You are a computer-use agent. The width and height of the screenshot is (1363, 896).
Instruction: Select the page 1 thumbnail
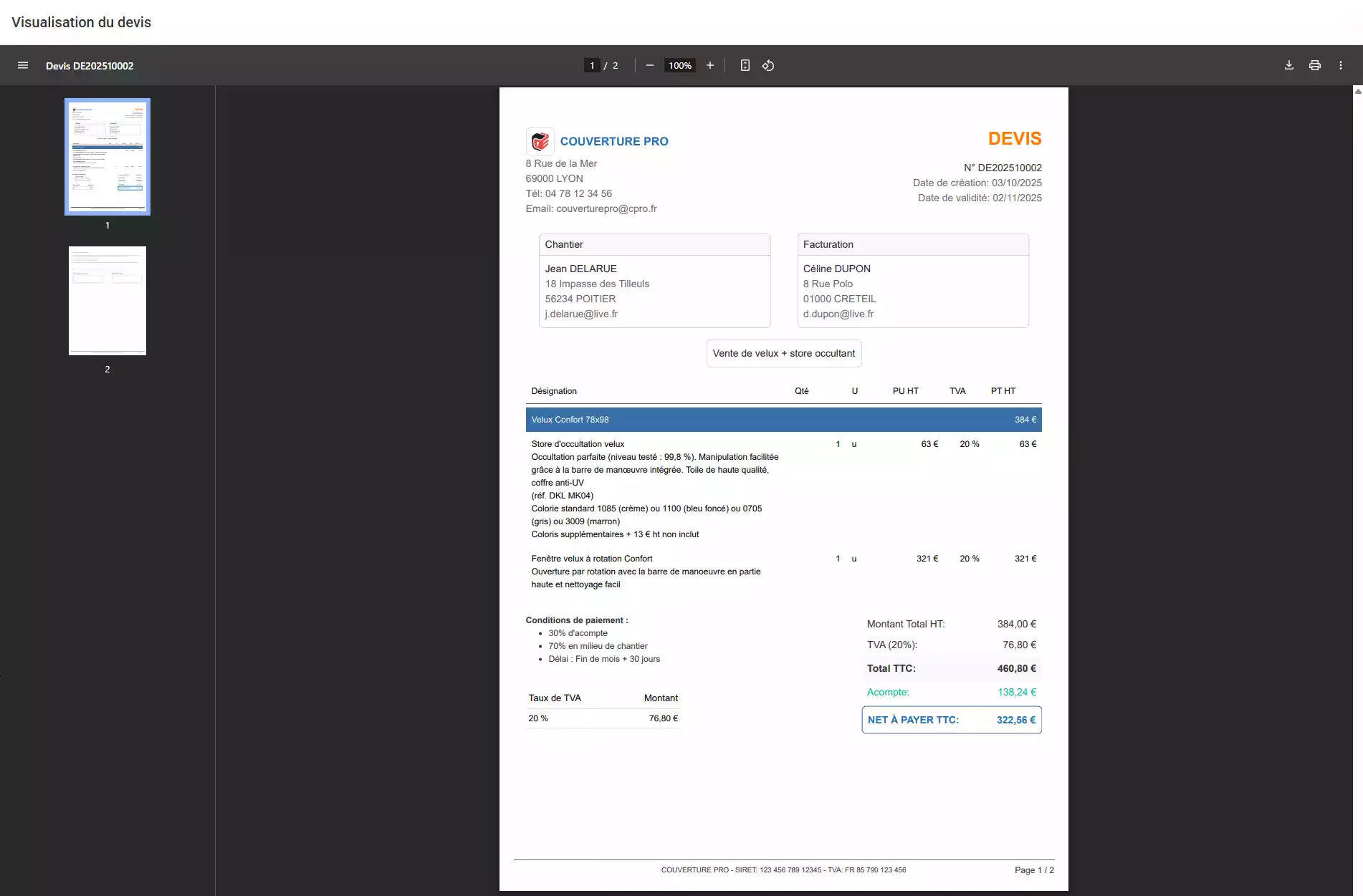107,156
